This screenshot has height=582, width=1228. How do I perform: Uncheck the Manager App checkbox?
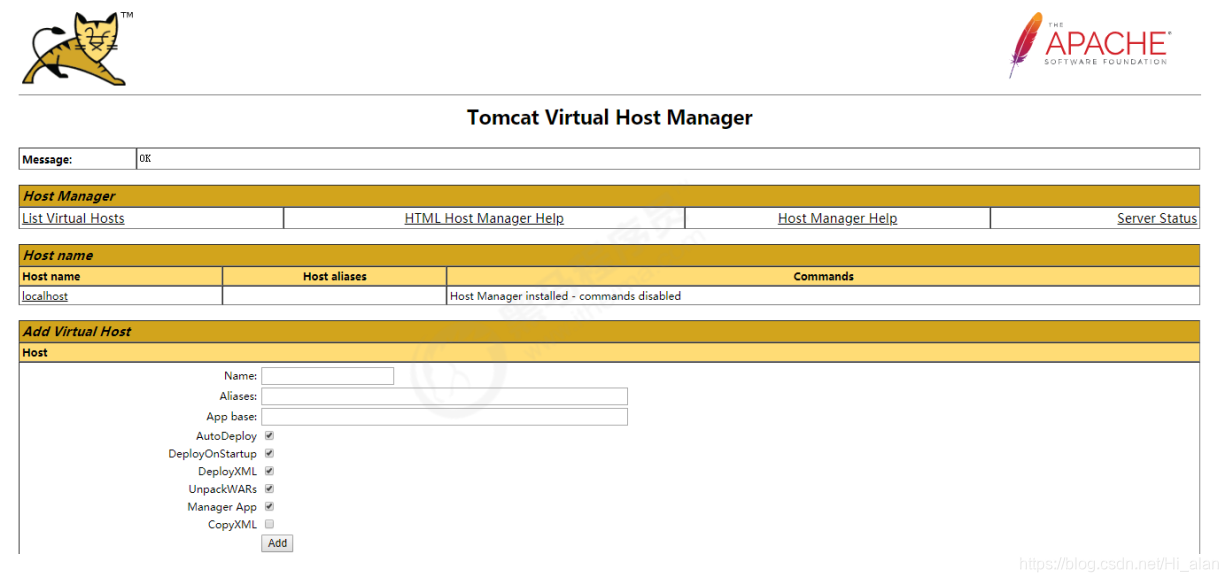tap(269, 506)
